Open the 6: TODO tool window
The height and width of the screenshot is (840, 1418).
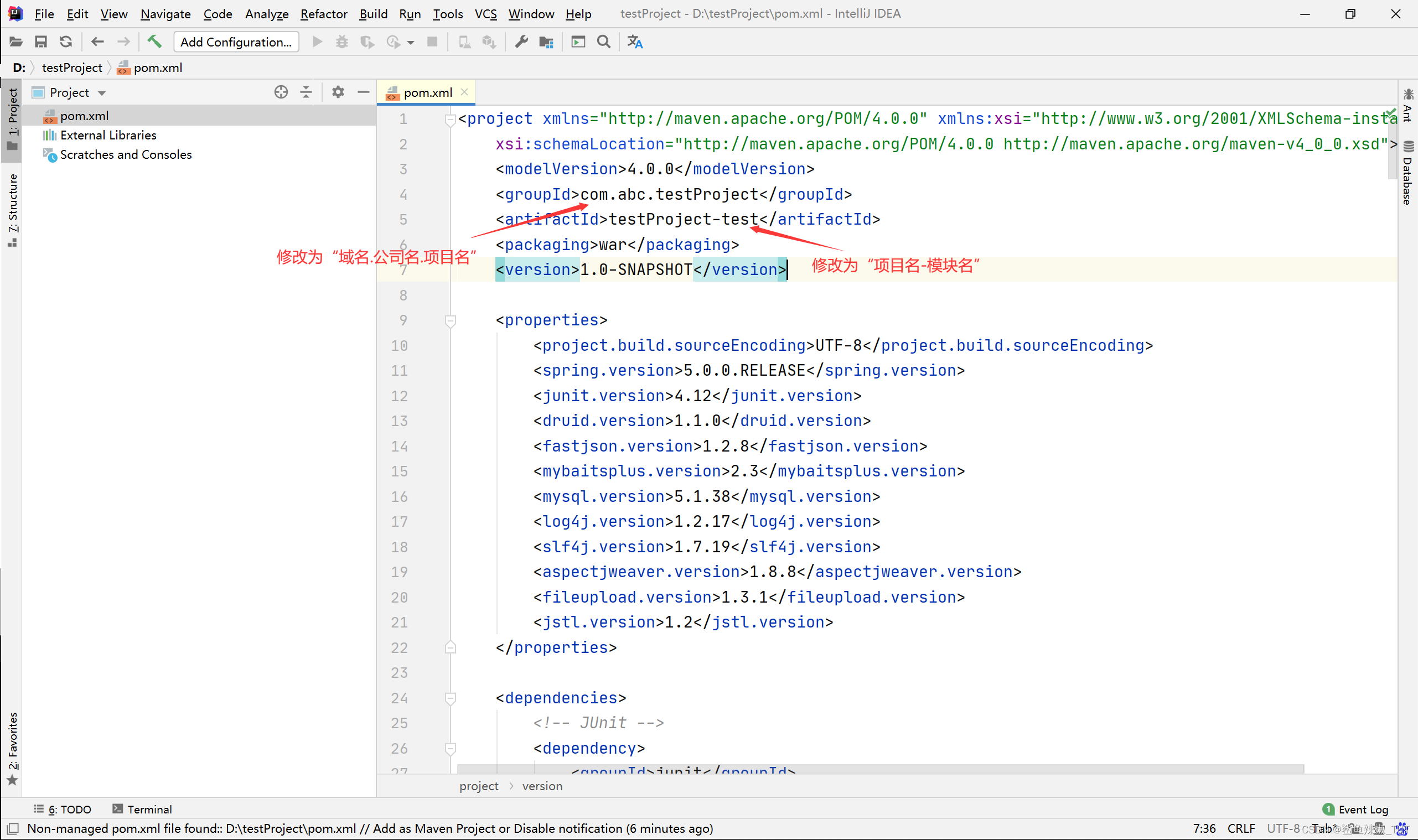coord(63,809)
